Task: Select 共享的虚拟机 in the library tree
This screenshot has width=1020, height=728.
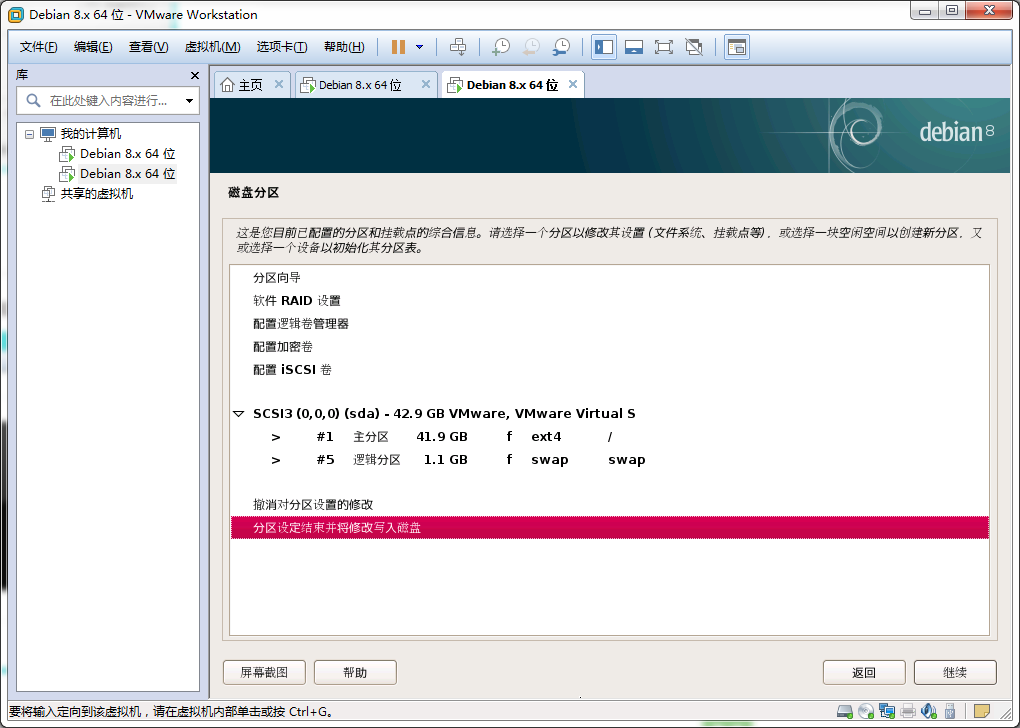Action: (x=96, y=194)
